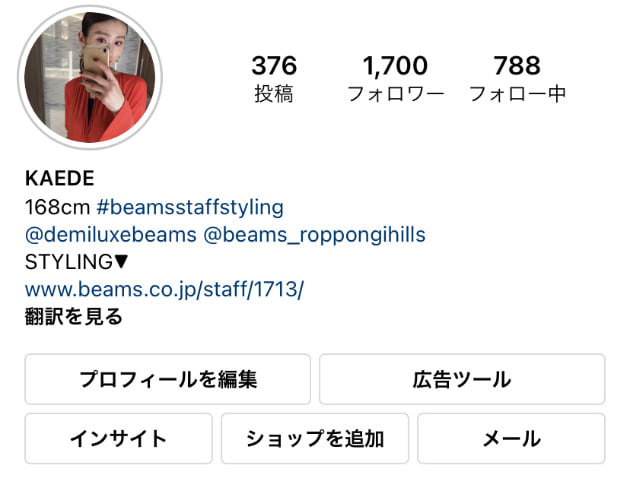This screenshot has height=478, width=630.
Task: Open following list showing 788
Action: (517, 65)
